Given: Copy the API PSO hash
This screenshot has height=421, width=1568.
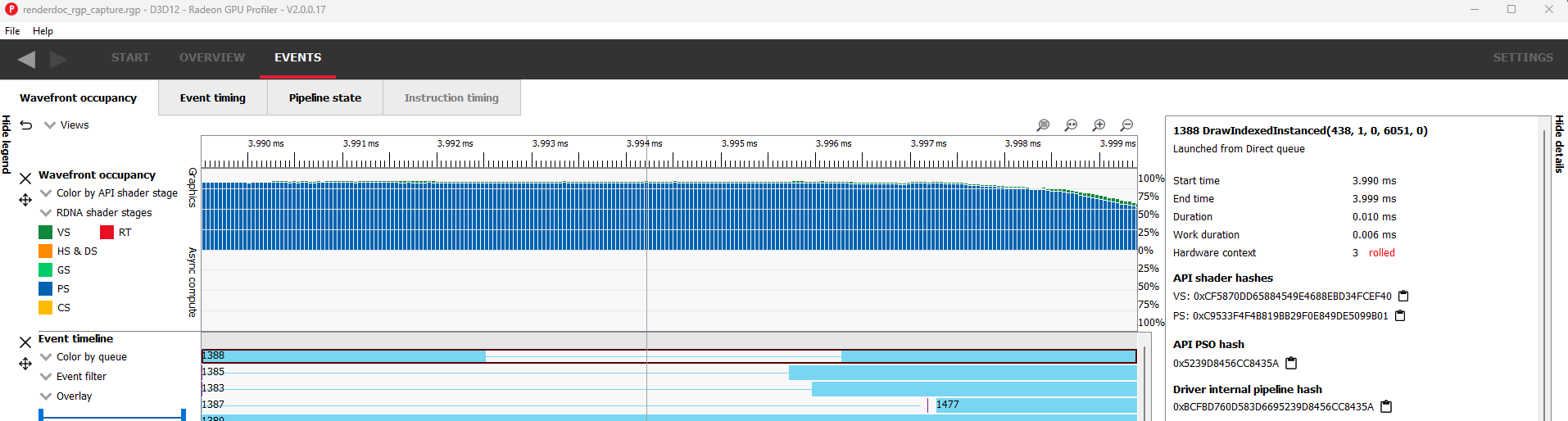Looking at the screenshot, I should [1291, 363].
